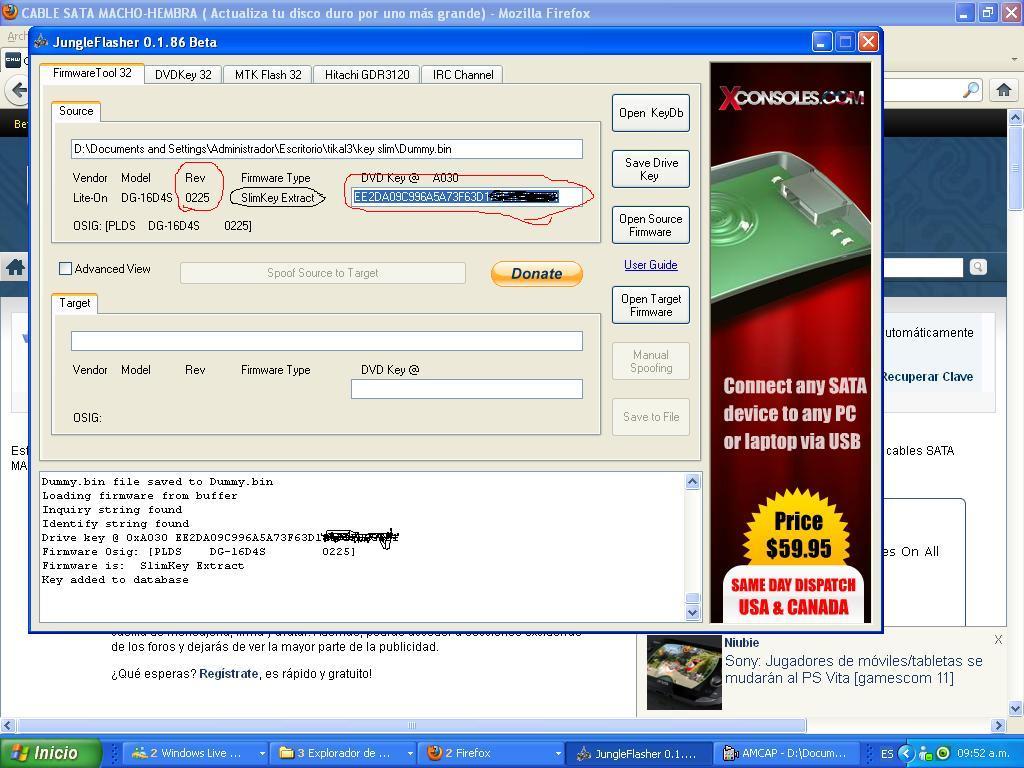Image resolution: width=1024 pixels, height=768 pixels.
Task: Click the Regístrate link on webpage
Action: tap(229, 673)
